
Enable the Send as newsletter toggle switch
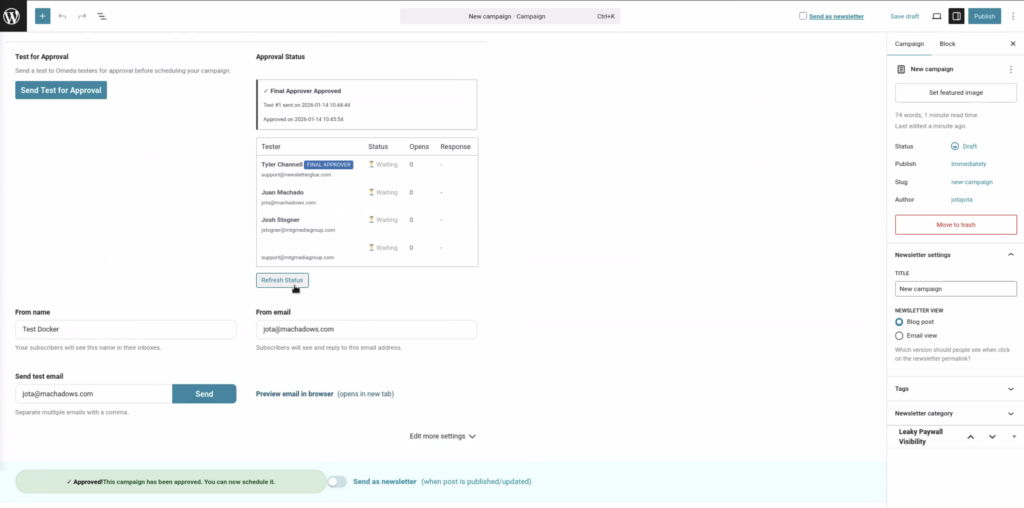(x=337, y=482)
